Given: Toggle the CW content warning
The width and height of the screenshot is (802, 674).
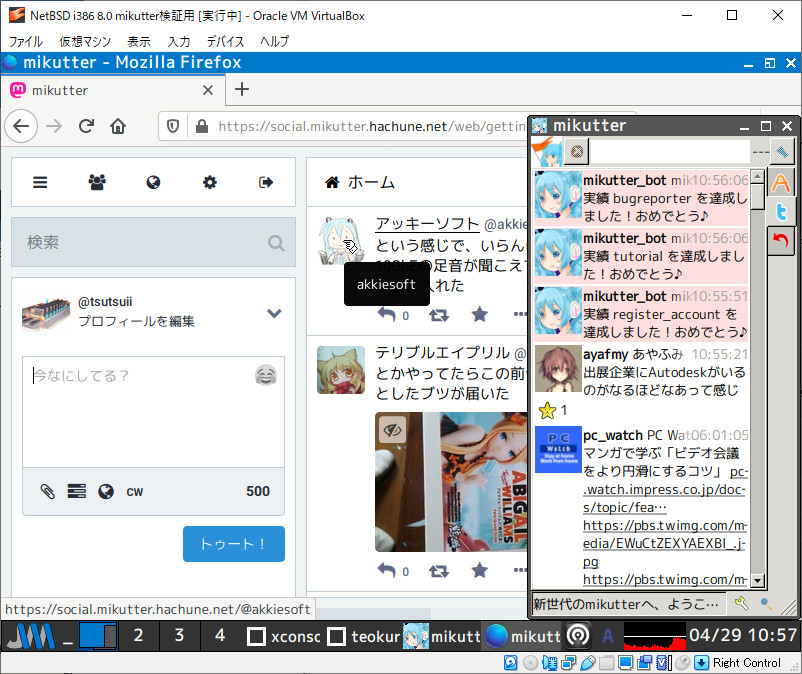Looking at the screenshot, I should 135,492.
